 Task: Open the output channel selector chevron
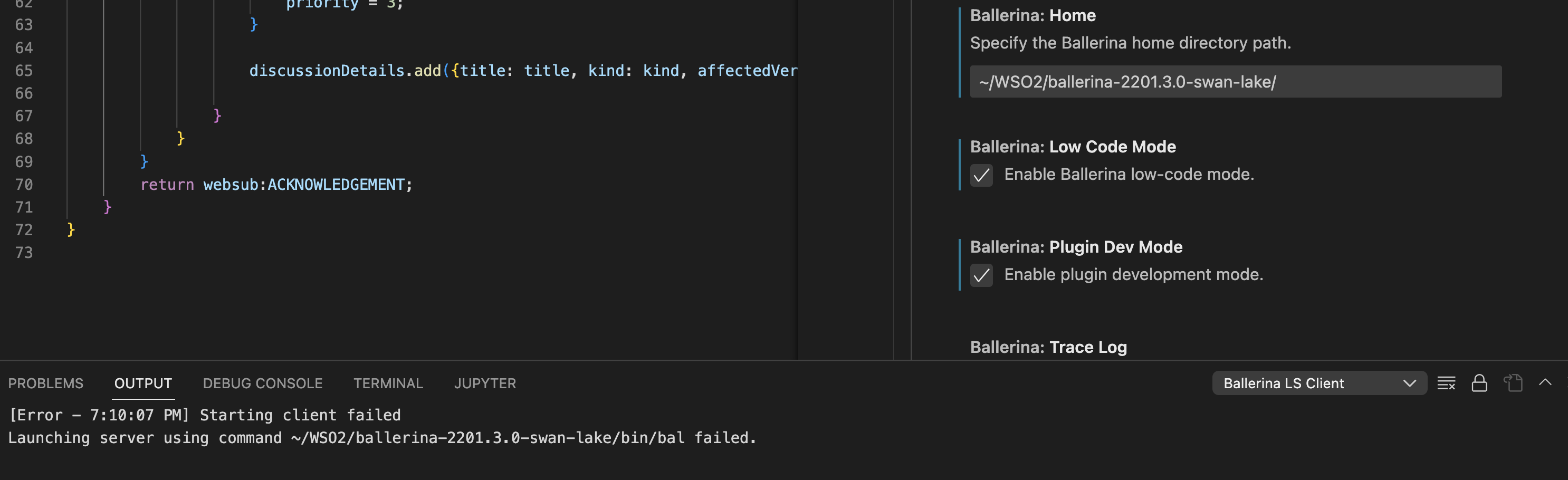(x=1411, y=382)
